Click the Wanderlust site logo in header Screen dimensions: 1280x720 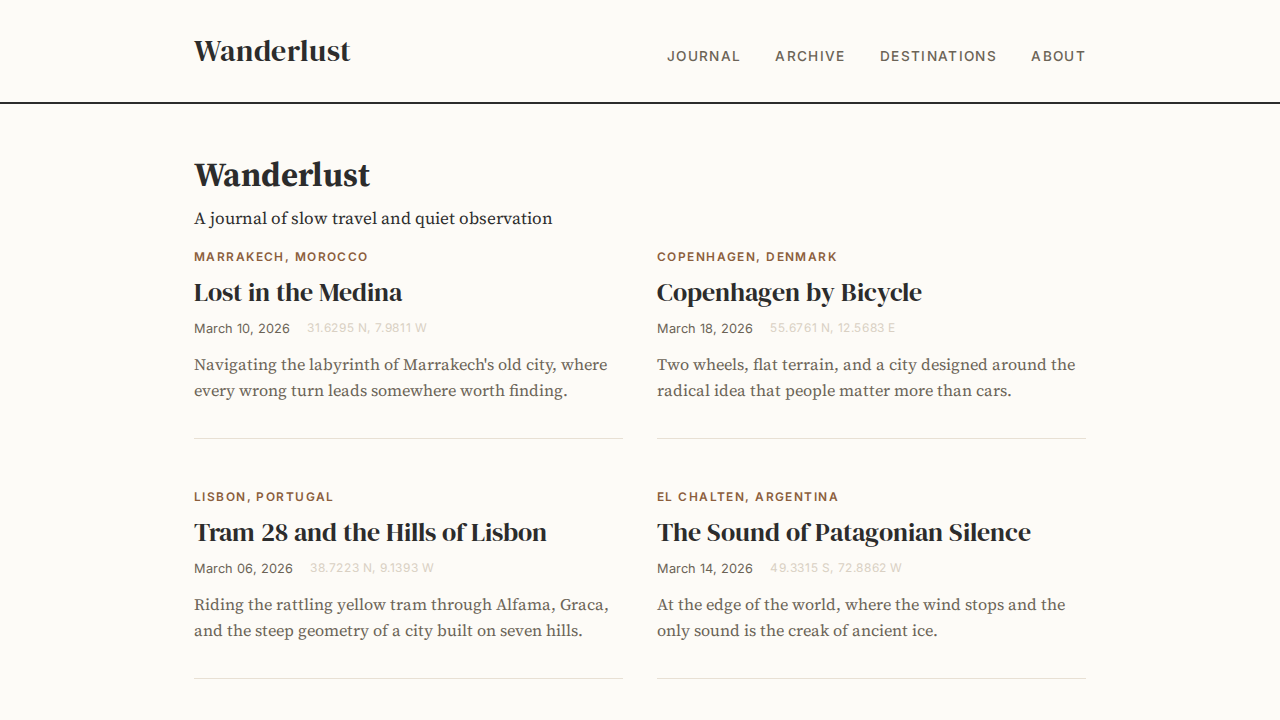click(272, 51)
